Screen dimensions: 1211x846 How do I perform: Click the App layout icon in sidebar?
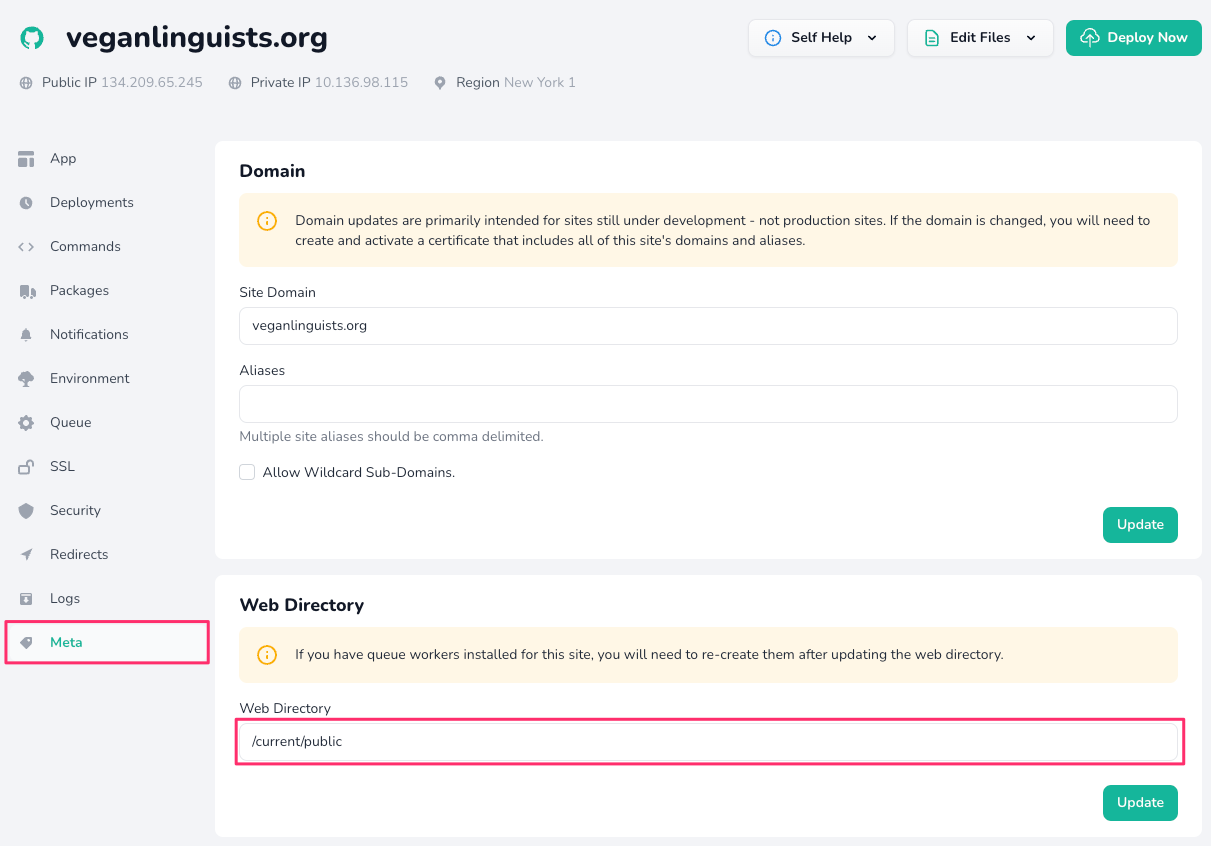coord(27,159)
